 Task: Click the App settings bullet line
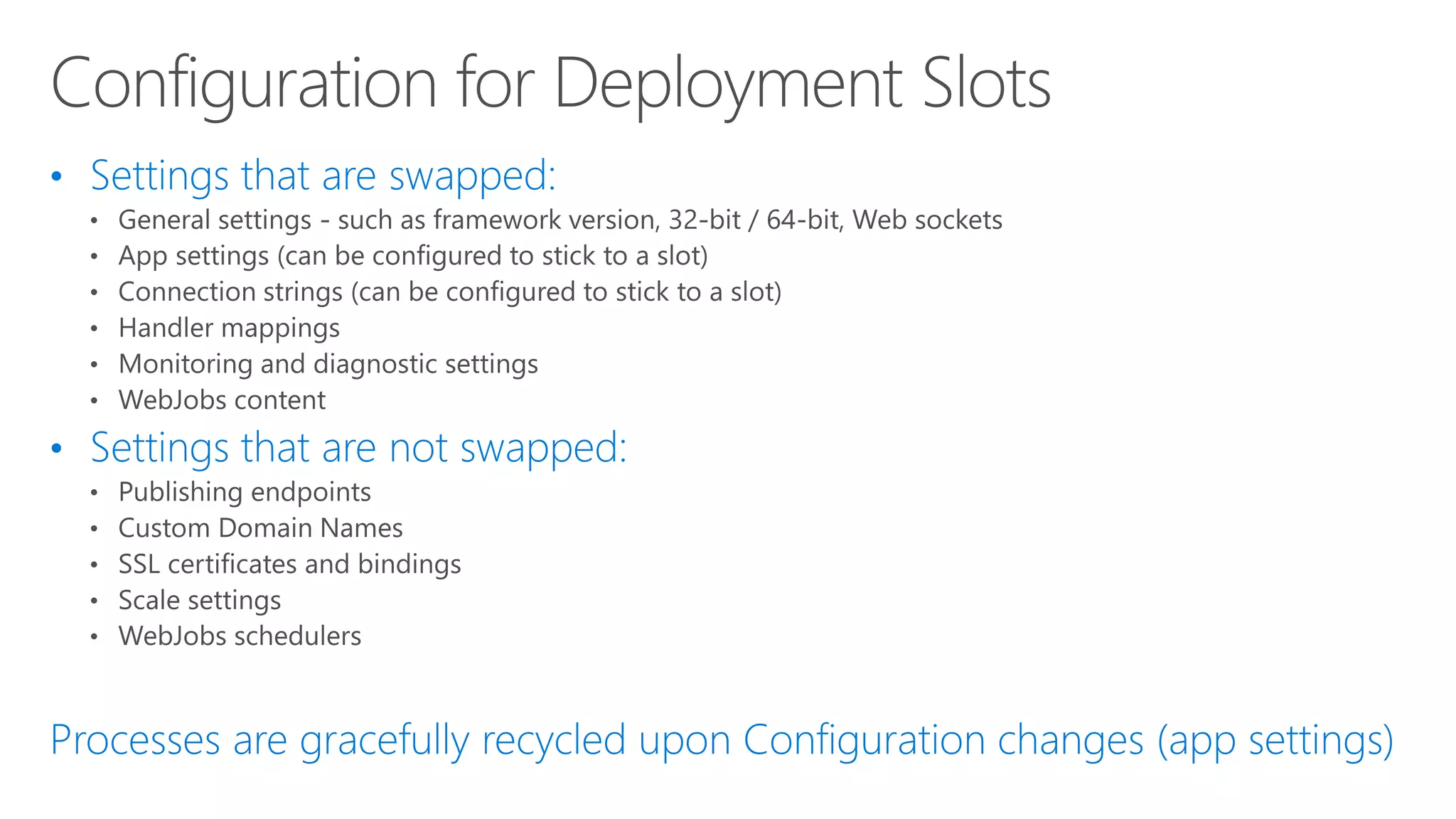click(x=413, y=256)
